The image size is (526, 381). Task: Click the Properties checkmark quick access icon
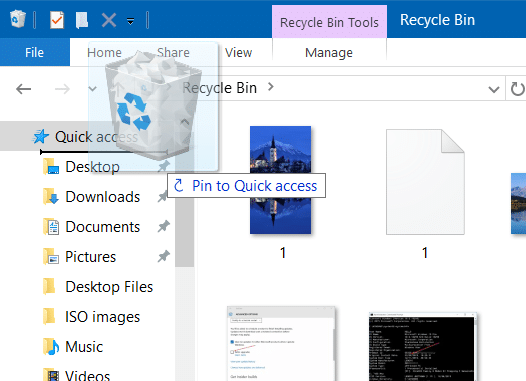pyautogui.click(x=57, y=20)
